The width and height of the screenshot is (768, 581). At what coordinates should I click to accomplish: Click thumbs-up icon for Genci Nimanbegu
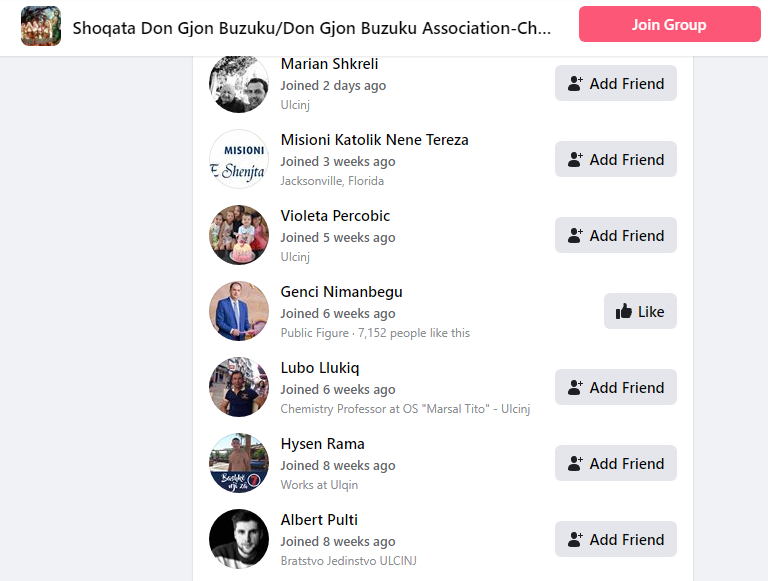pyautogui.click(x=624, y=312)
